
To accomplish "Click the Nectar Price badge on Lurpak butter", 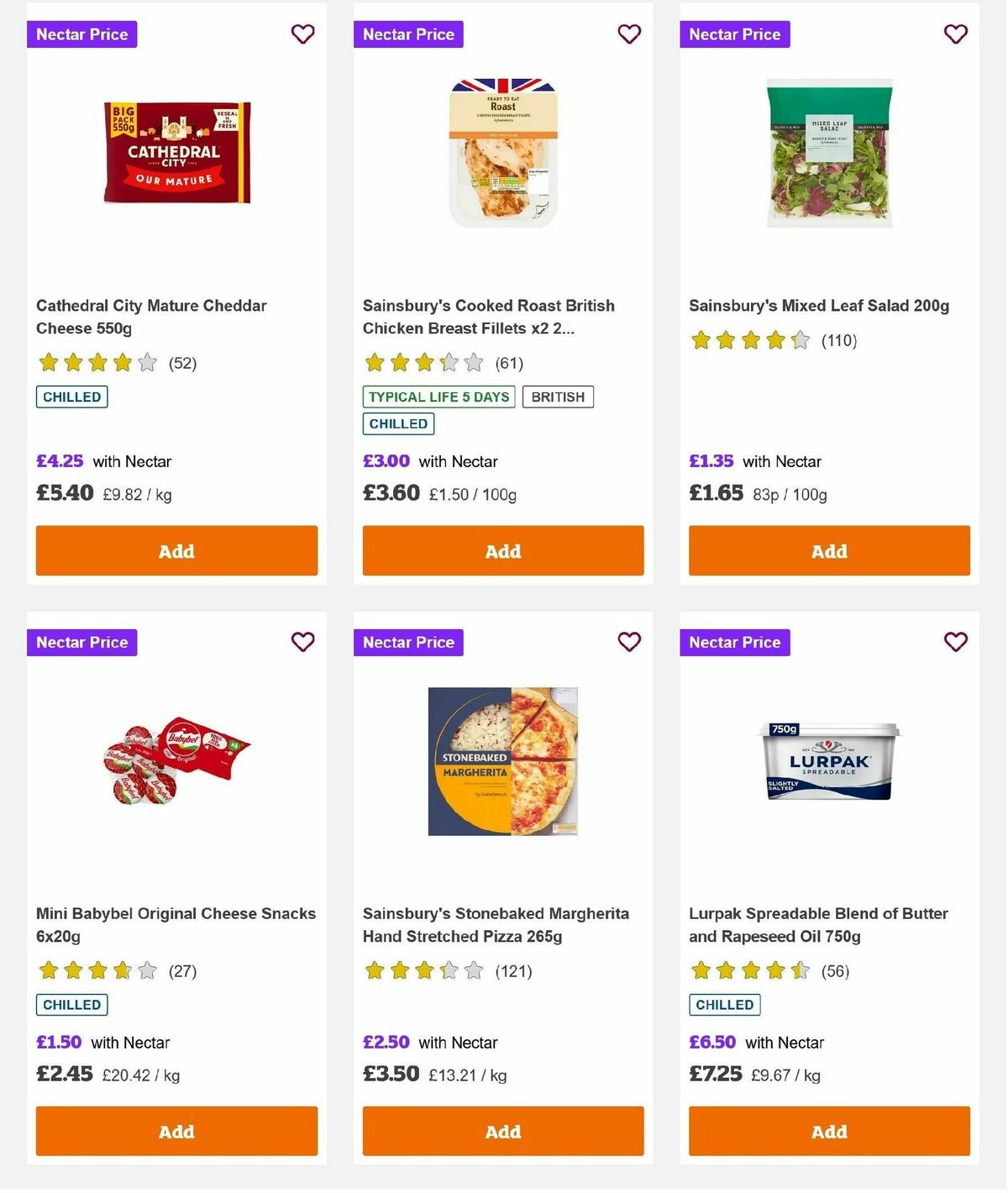I will point(734,642).
